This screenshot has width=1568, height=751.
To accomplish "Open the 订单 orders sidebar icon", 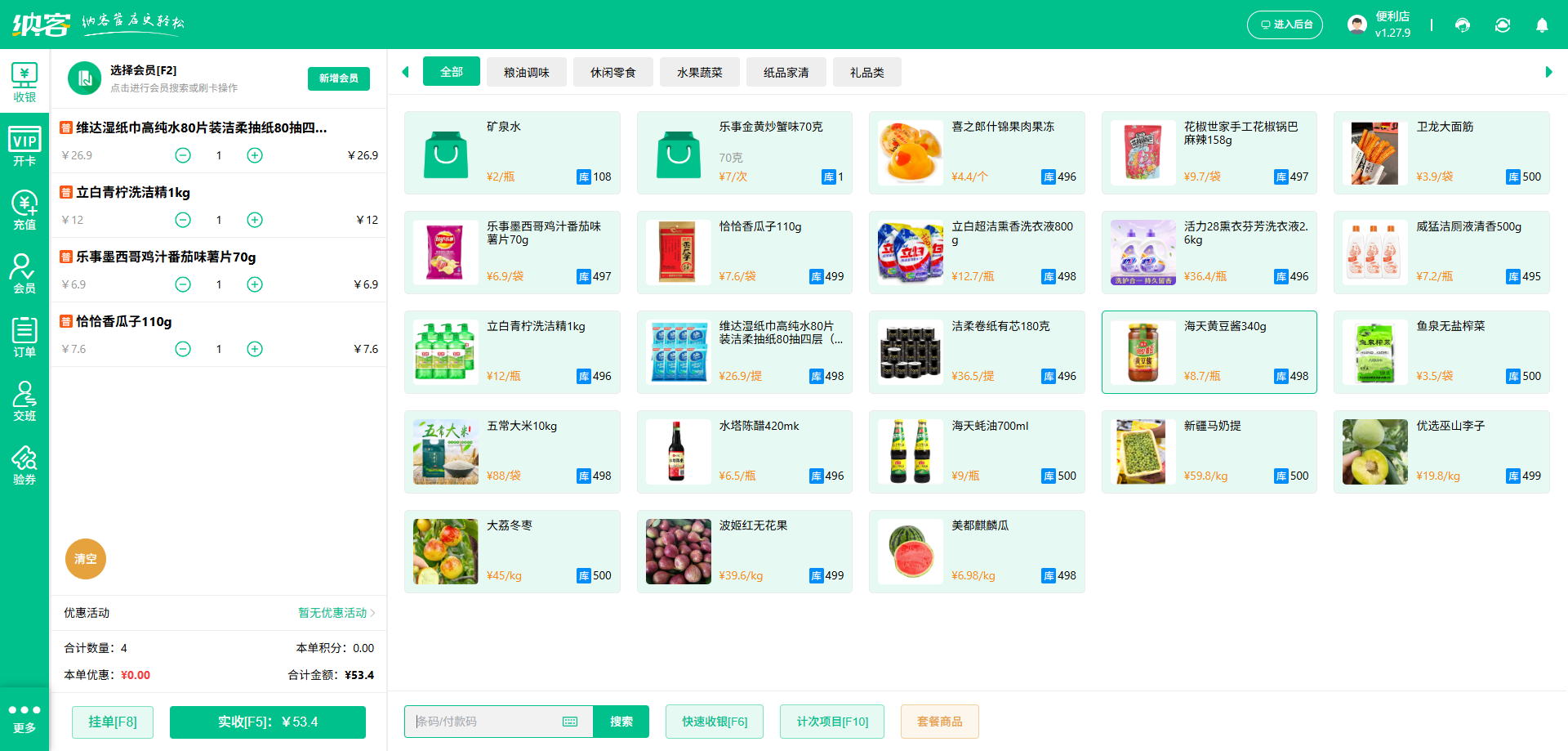I will [24, 337].
